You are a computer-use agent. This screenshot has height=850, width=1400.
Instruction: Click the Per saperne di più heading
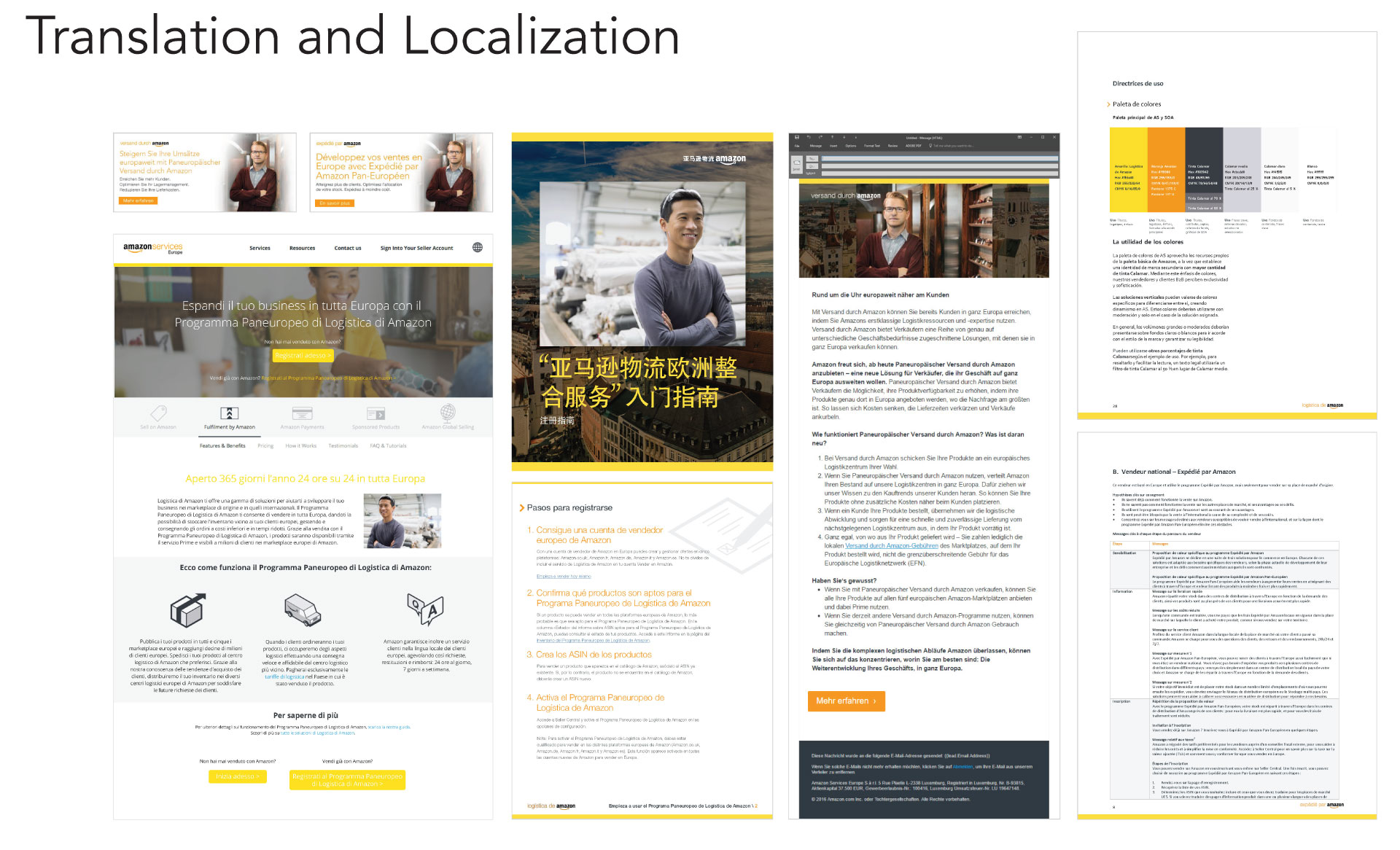(x=306, y=715)
